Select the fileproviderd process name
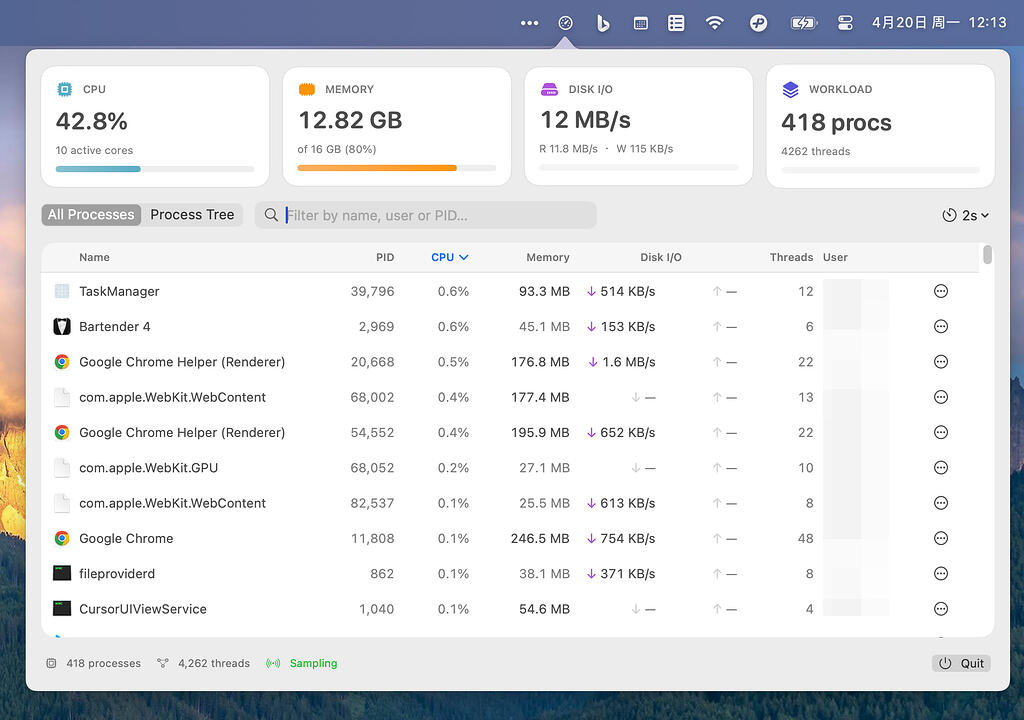Image resolution: width=1024 pixels, height=720 pixels. pyautogui.click(x=117, y=574)
